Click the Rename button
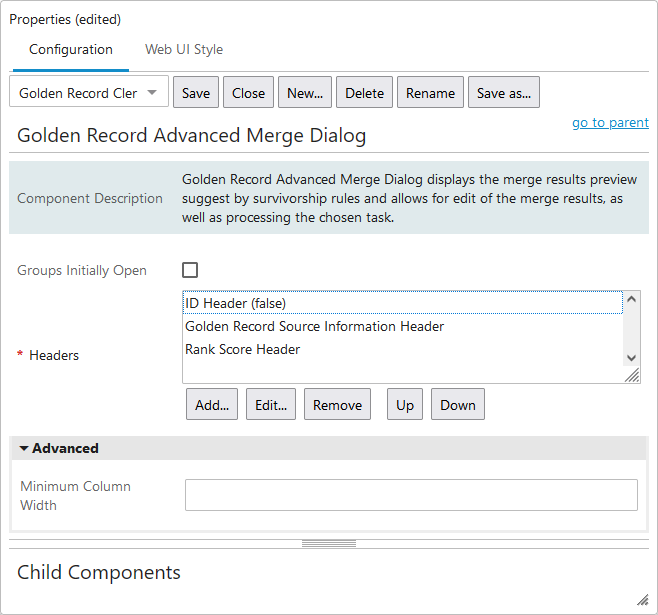This screenshot has height=615, width=658. coord(430,93)
